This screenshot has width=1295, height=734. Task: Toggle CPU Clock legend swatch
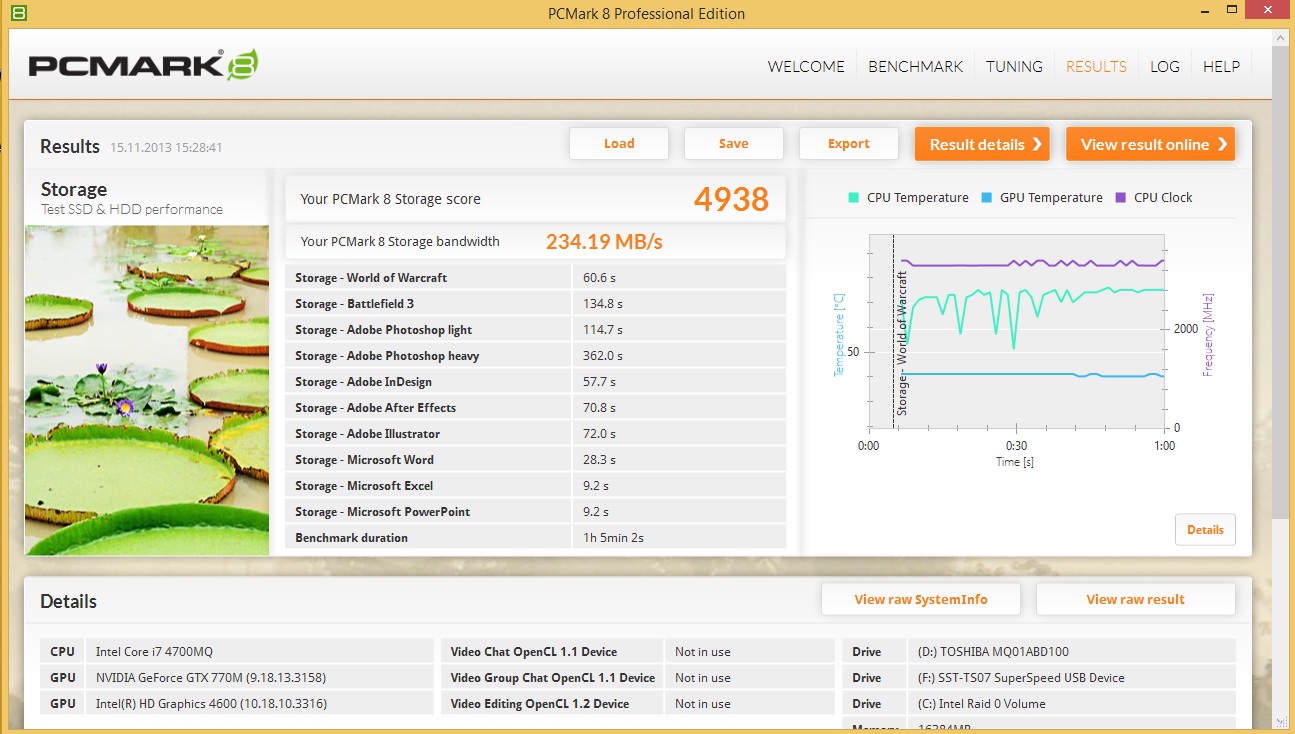click(x=1120, y=198)
